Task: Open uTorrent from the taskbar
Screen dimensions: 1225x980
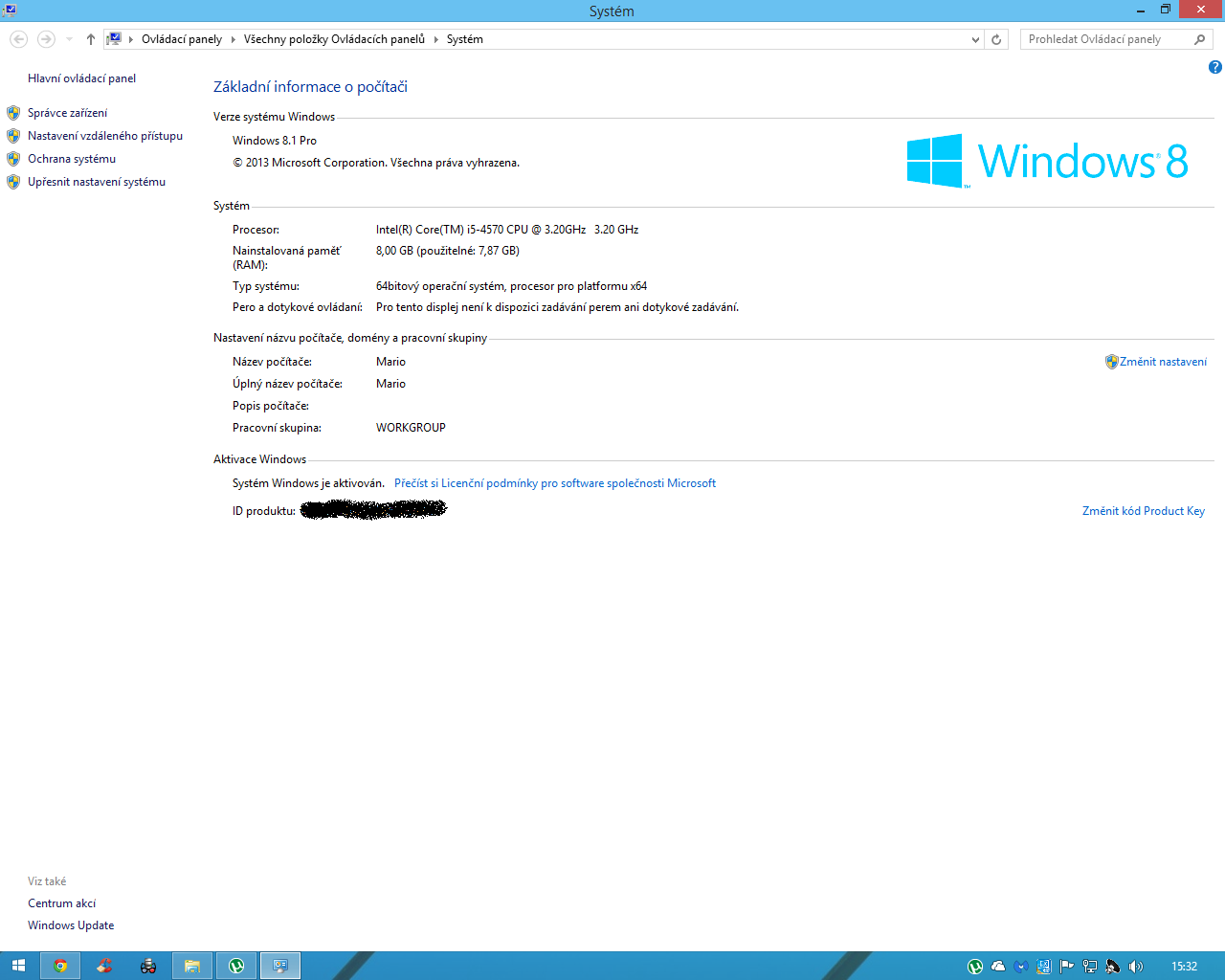Action: tap(236, 966)
